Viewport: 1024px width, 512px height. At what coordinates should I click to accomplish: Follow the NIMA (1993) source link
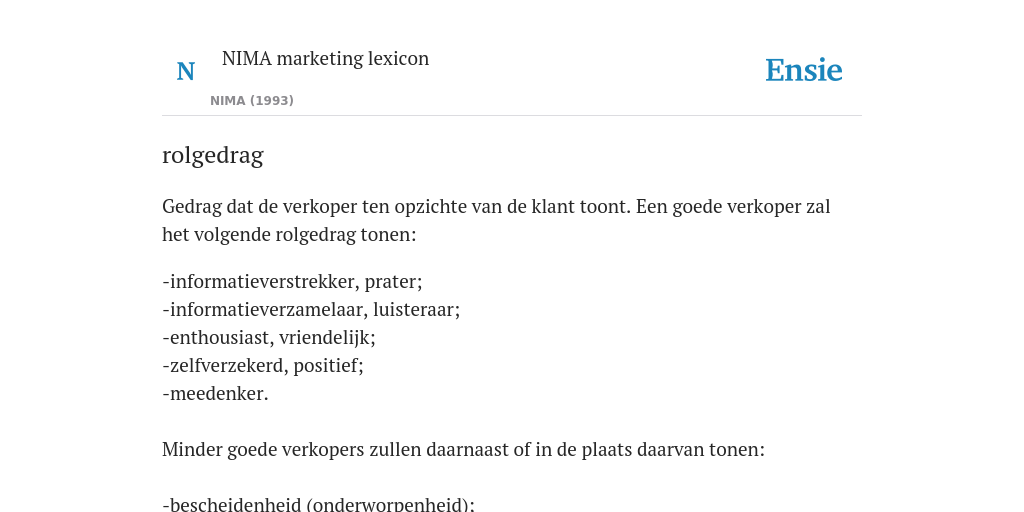click(x=251, y=101)
